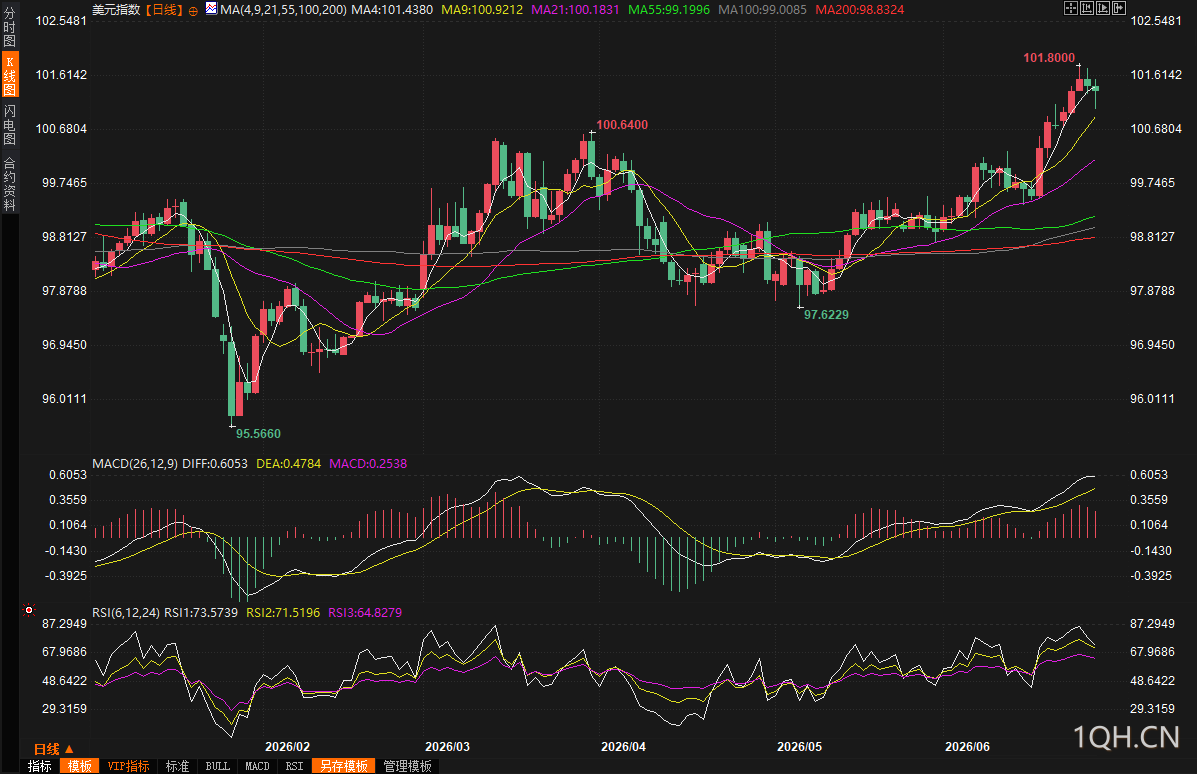Image resolution: width=1197 pixels, height=774 pixels.
Task: Open 合约资料 in the sidebar
Action: click(x=9, y=183)
